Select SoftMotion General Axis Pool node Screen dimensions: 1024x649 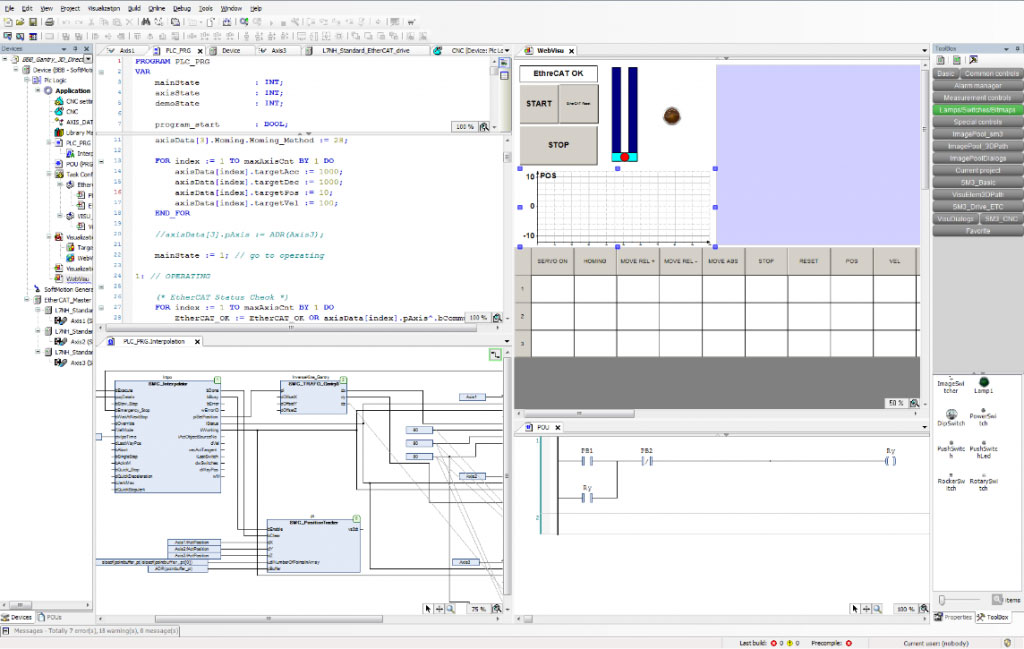point(64,289)
